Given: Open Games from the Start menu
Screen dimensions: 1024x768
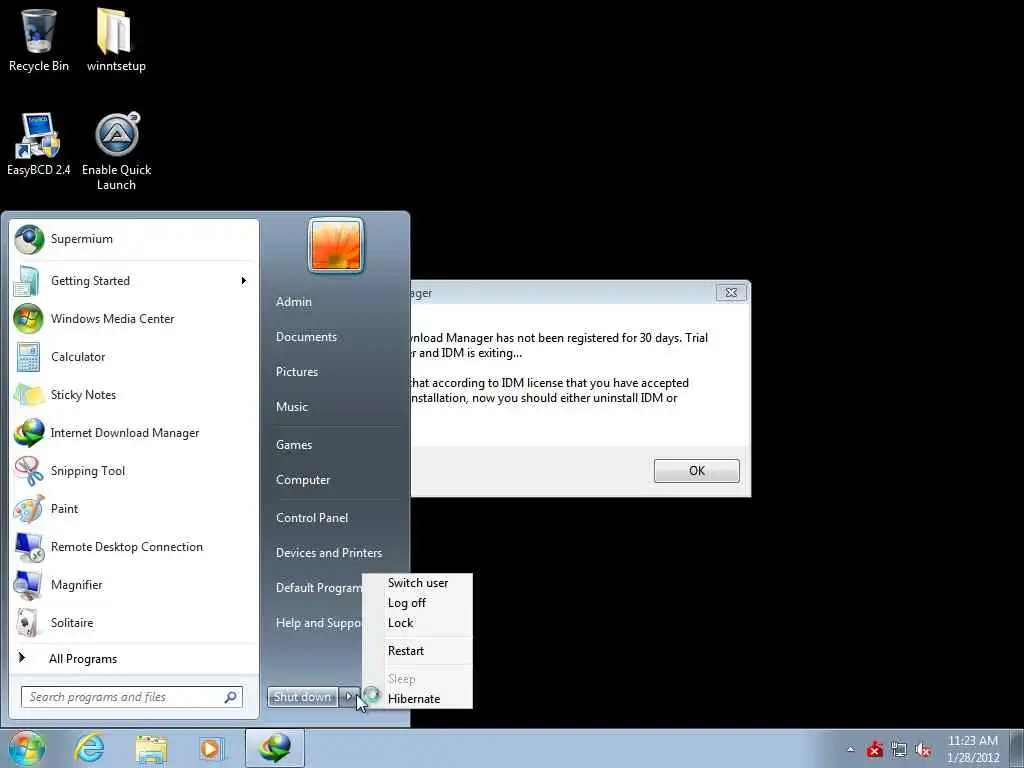Looking at the screenshot, I should click(x=294, y=445).
